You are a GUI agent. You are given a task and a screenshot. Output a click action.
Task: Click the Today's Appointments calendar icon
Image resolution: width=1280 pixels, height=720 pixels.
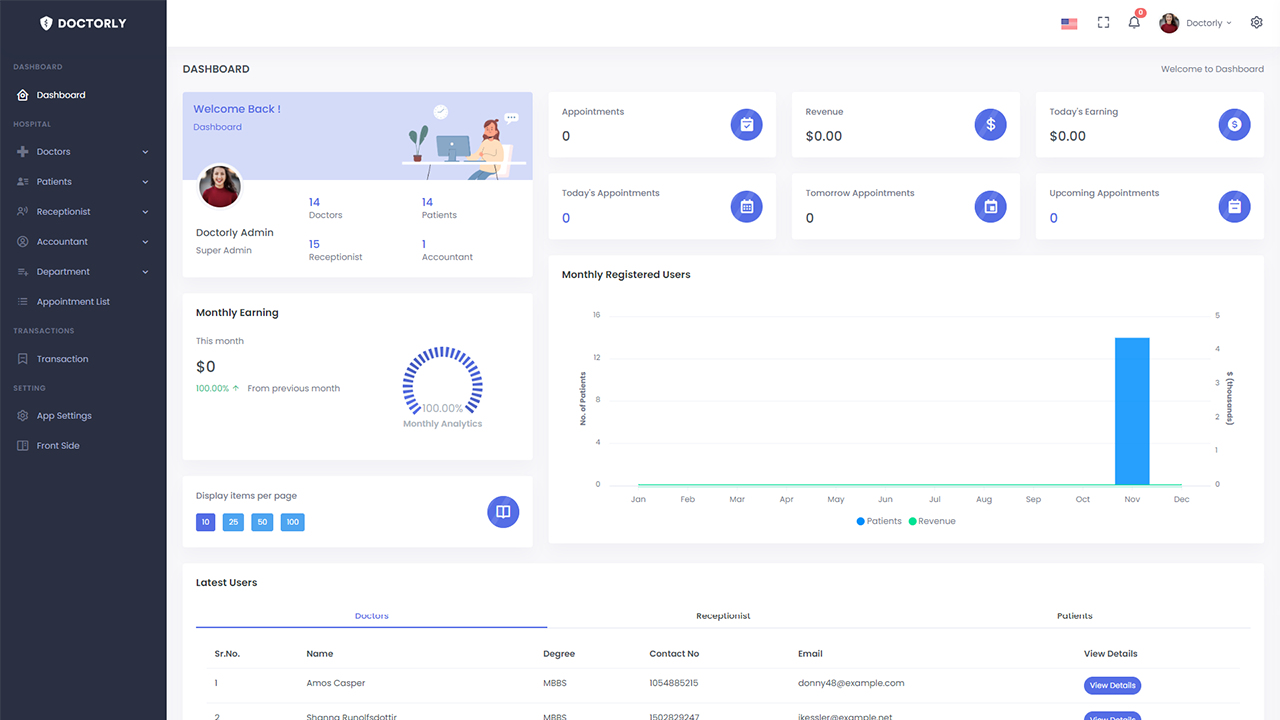(746, 206)
